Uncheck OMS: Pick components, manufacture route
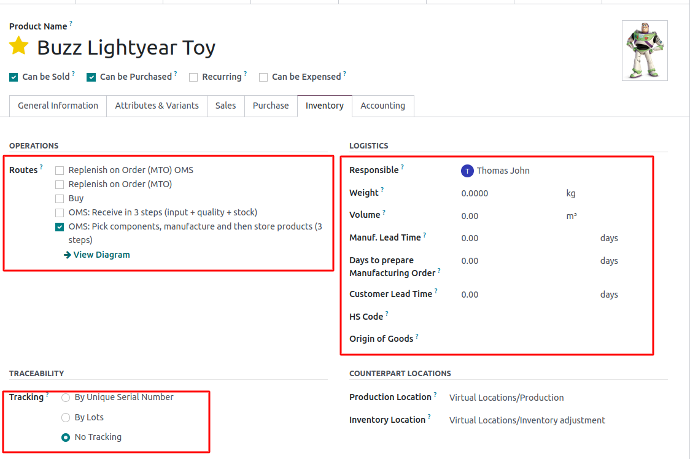690x459 pixels. tap(59, 227)
